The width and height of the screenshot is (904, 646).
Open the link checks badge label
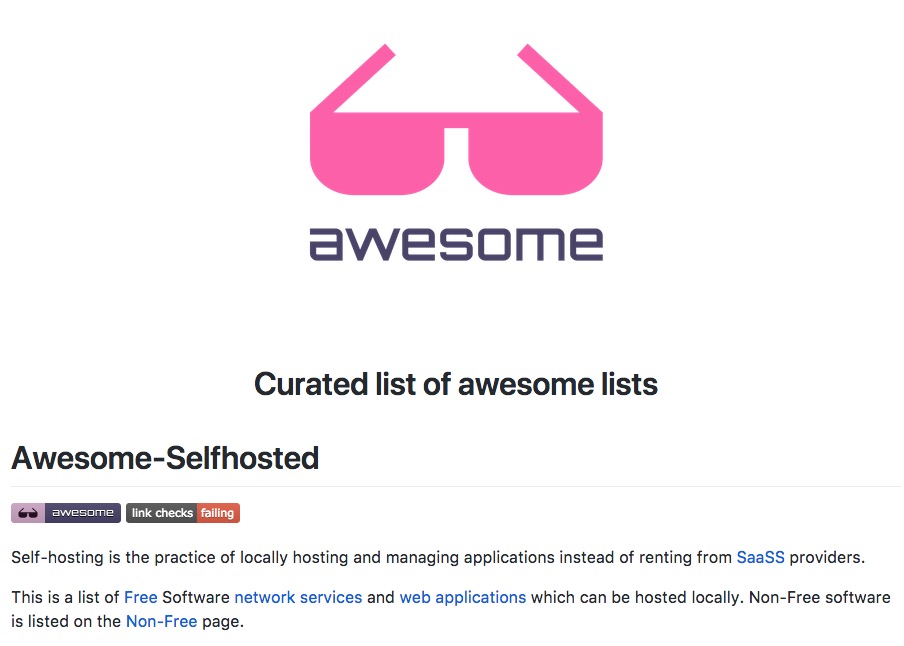pyautogui.click(x=162, y=513)
